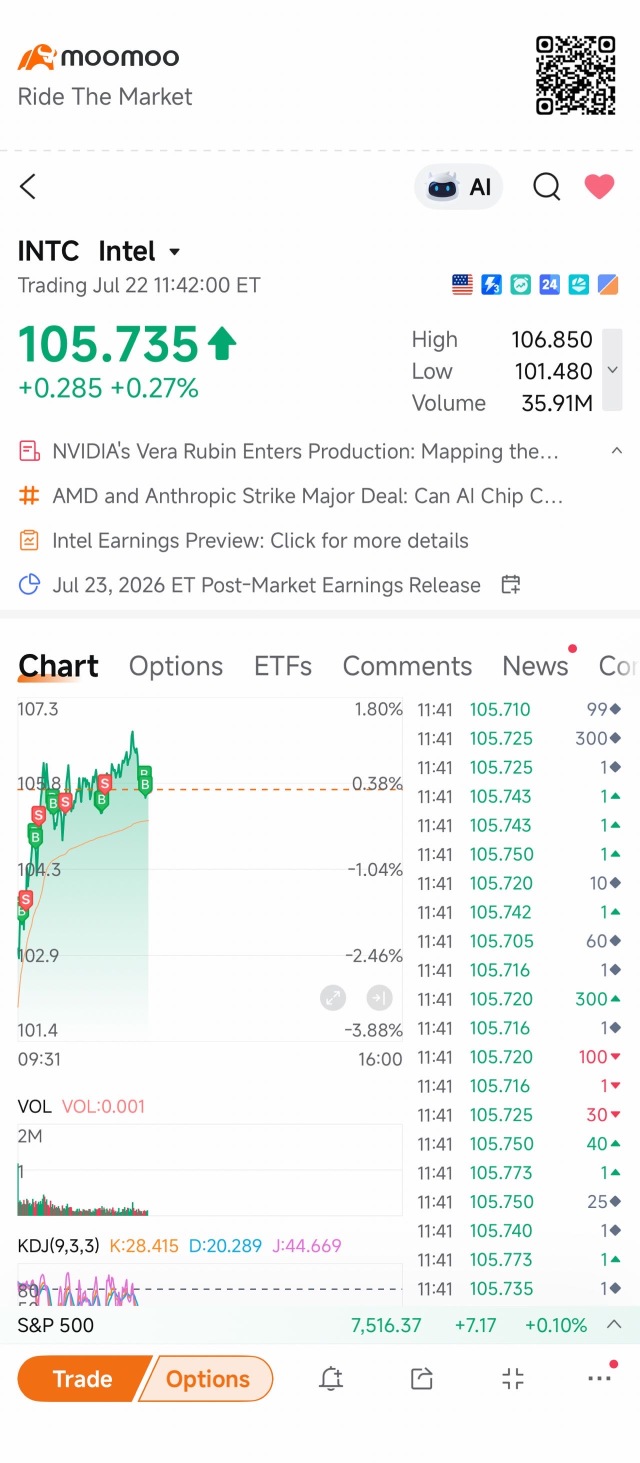The image size is (640, 1463).
Task: Tap the collapse-arrows icon in bottom bar
Action: coord(512,1379)
